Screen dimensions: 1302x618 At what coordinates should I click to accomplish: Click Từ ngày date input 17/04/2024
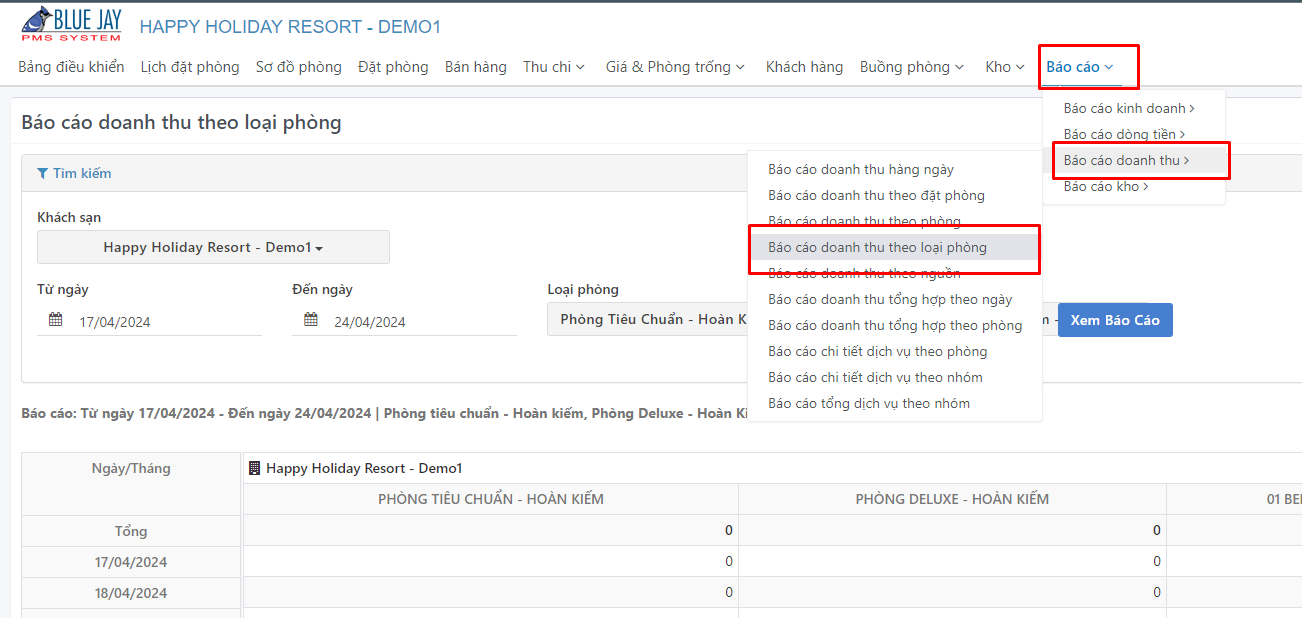pos(149,322)
